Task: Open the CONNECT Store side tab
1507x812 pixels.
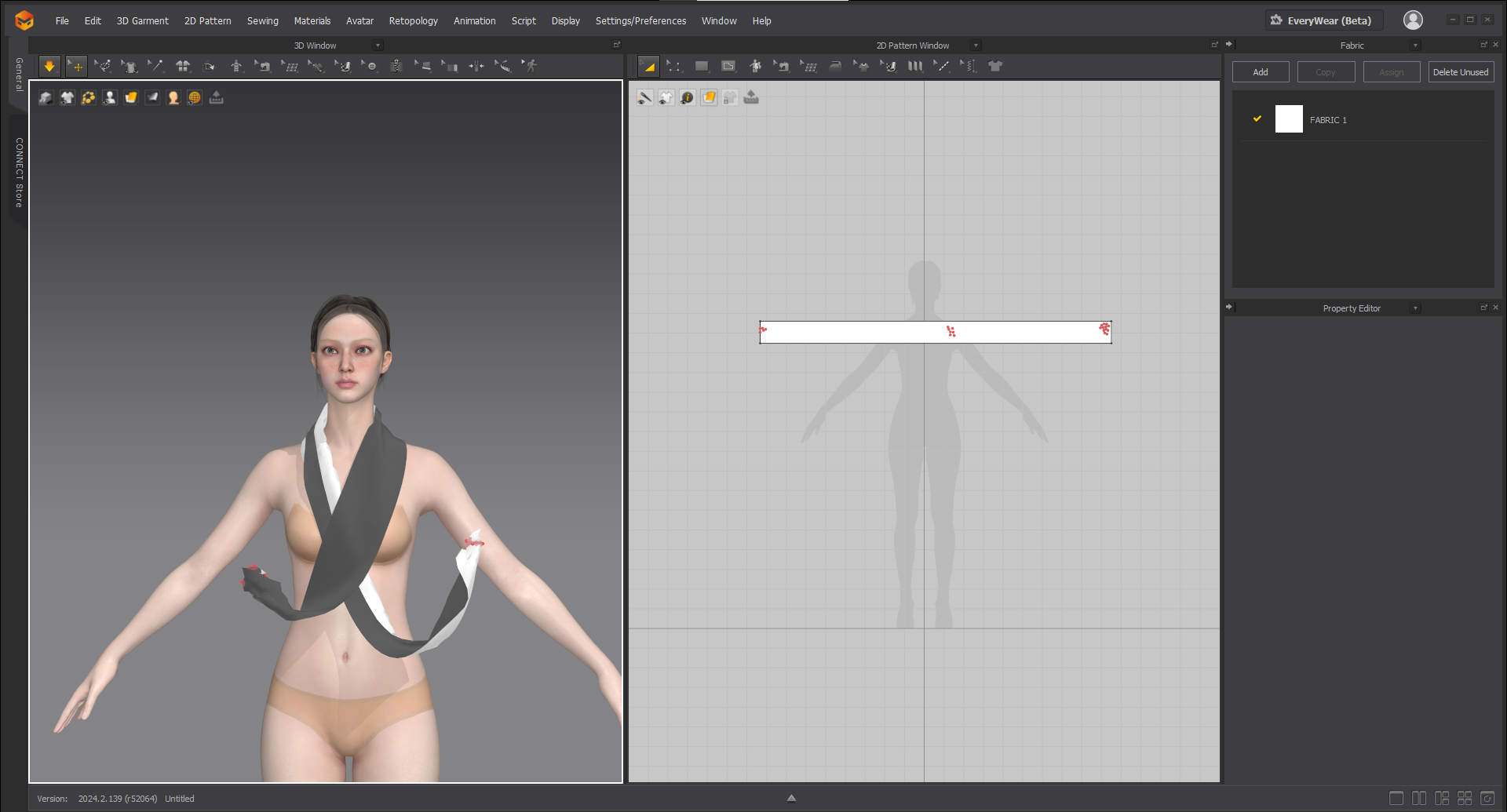Action: pos(19,173)
